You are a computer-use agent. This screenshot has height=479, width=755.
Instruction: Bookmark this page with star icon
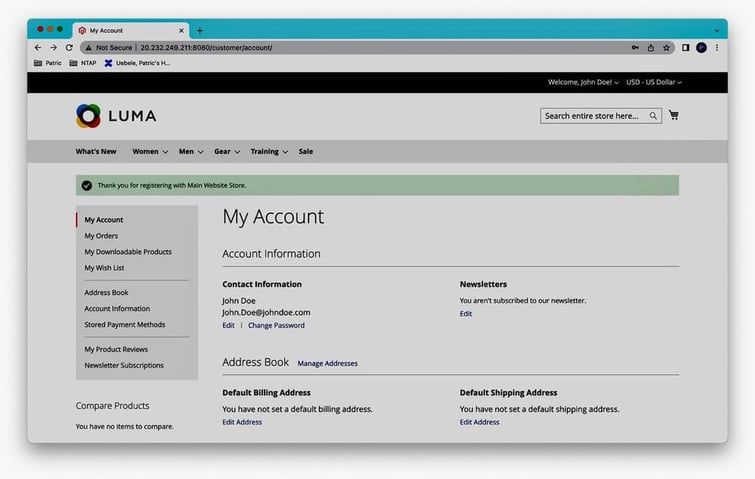point(667,47)
